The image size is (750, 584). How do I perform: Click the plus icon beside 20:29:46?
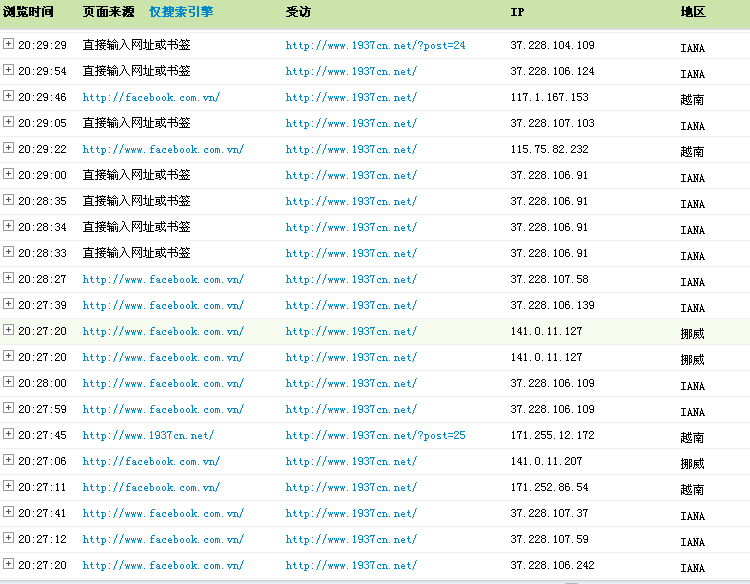(x=9, y=96)
